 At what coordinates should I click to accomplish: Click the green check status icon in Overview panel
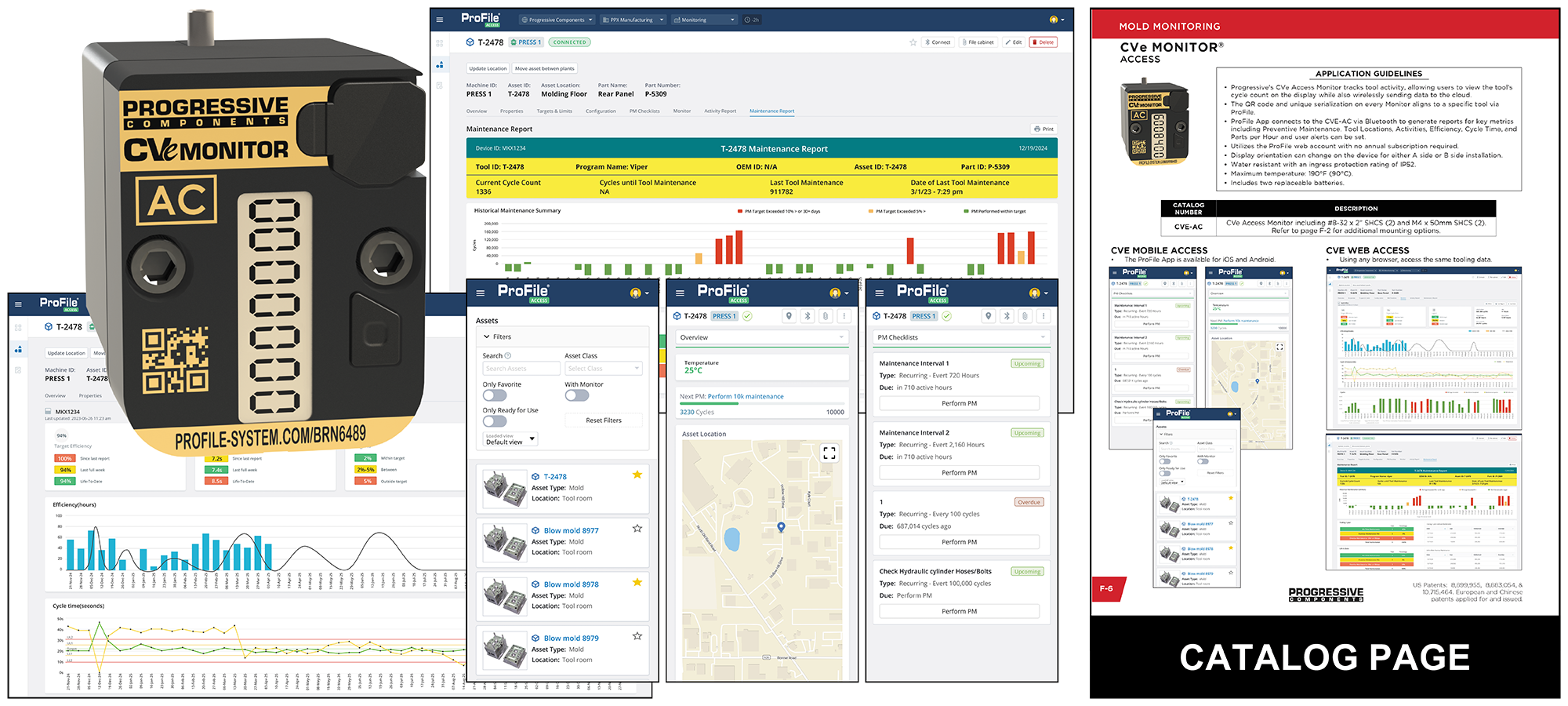click(748, 316)
